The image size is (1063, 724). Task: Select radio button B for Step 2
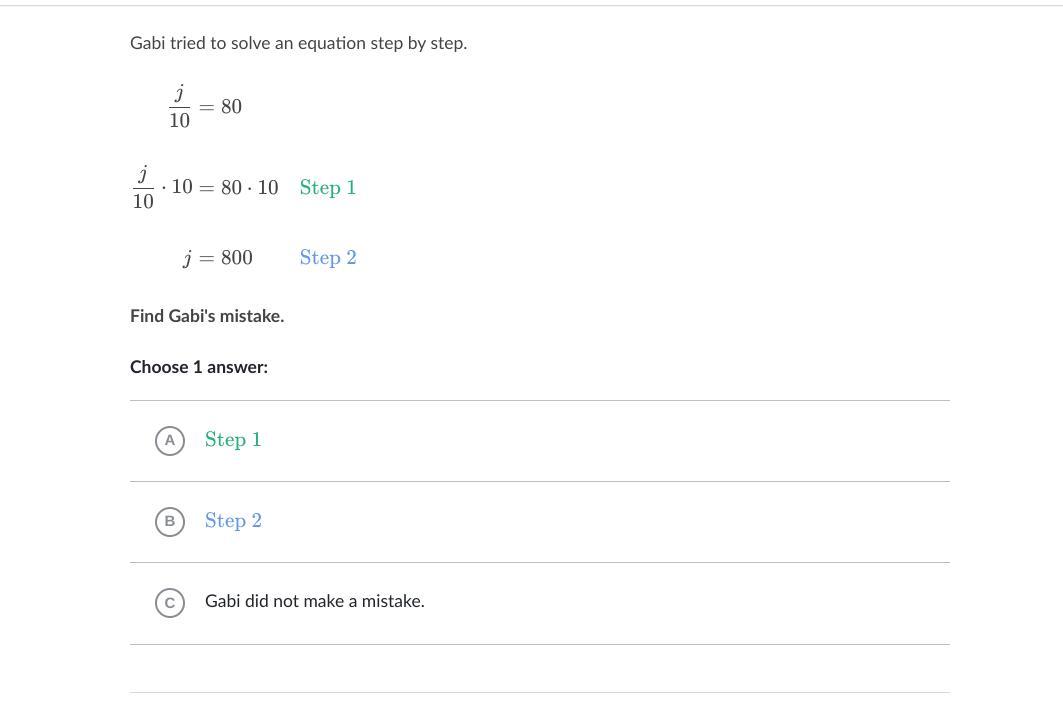point(170,521)
